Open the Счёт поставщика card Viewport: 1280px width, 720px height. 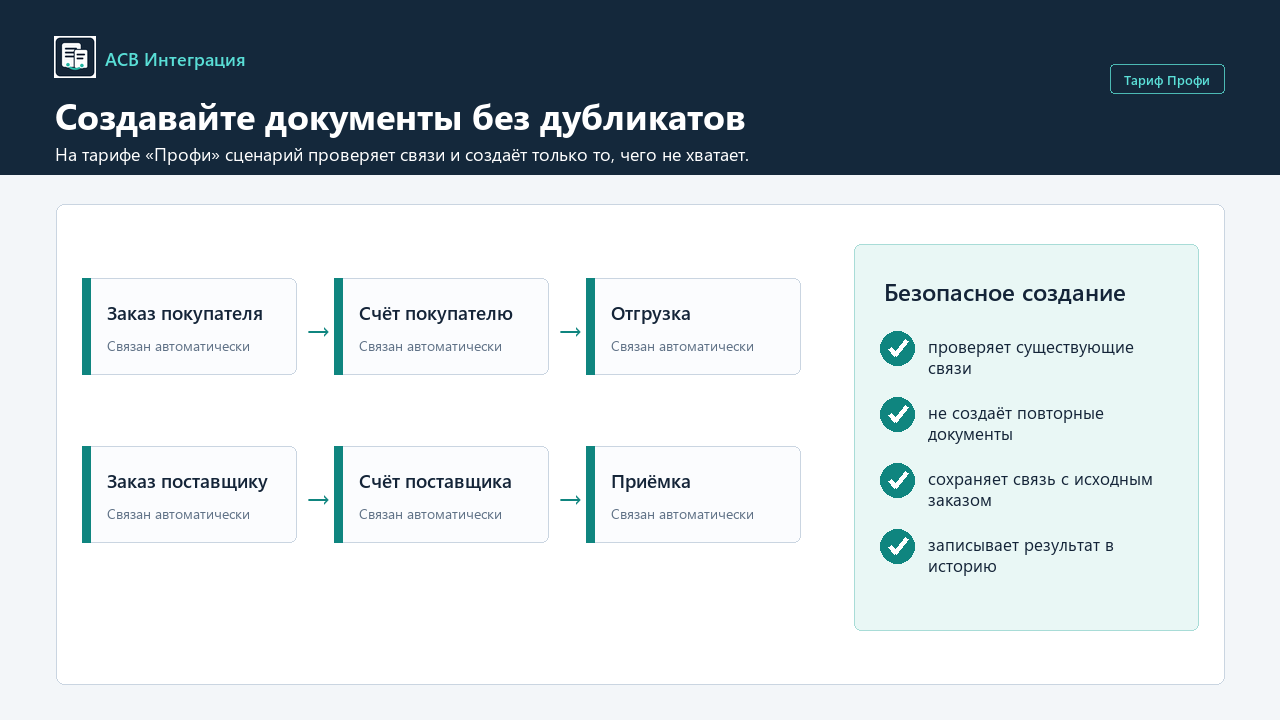(x=441, y=495)
